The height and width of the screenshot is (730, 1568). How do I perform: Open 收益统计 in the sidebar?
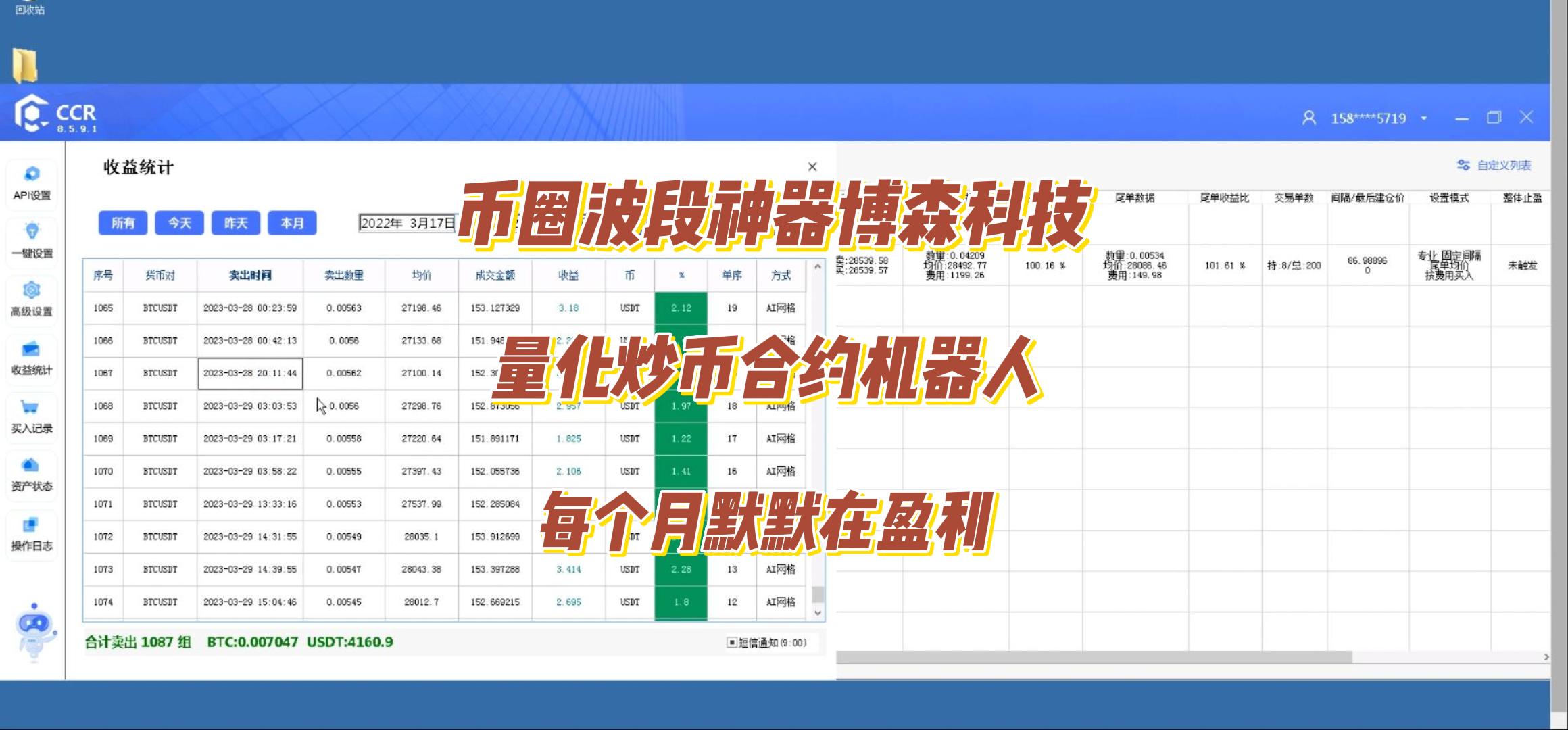[32, 358]
